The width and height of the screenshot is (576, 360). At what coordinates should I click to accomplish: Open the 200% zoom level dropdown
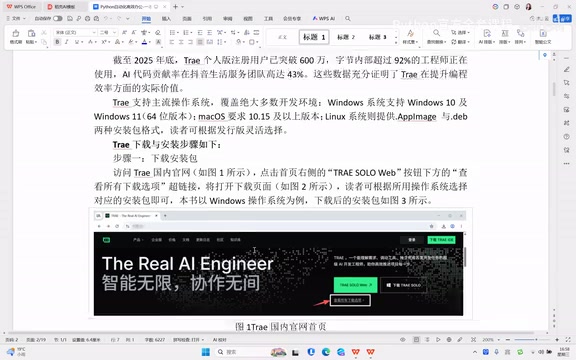pos(491,340)
